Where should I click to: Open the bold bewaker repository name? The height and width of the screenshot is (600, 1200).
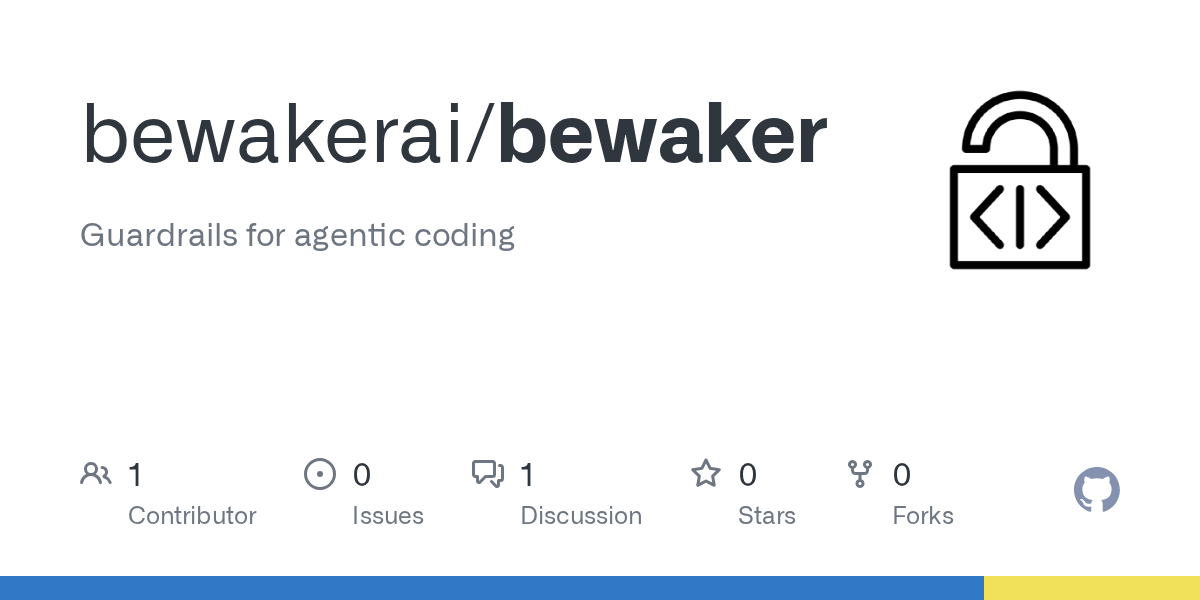(x=662, y=135)
